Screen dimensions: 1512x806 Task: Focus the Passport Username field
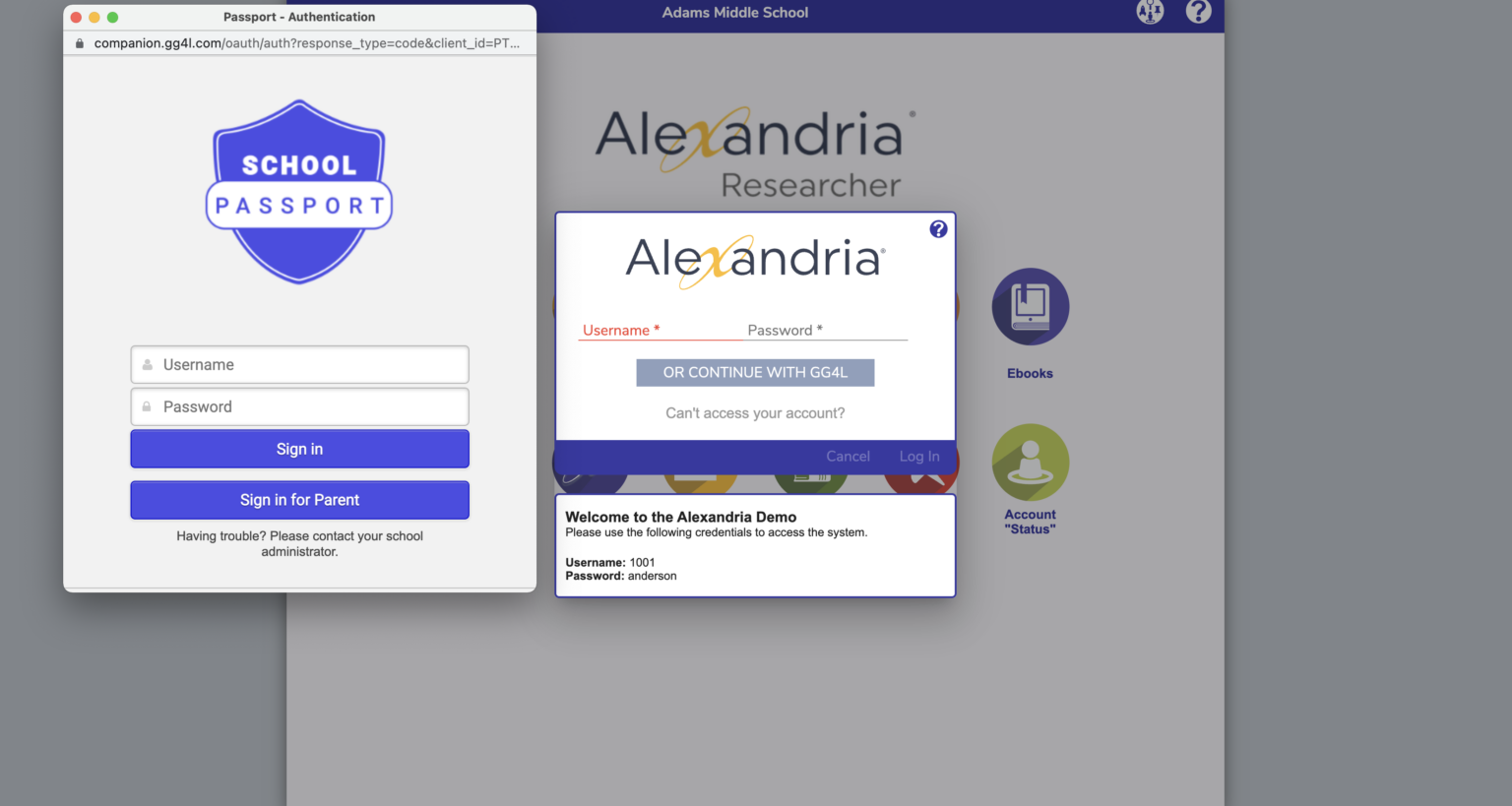tap(300, 365)
